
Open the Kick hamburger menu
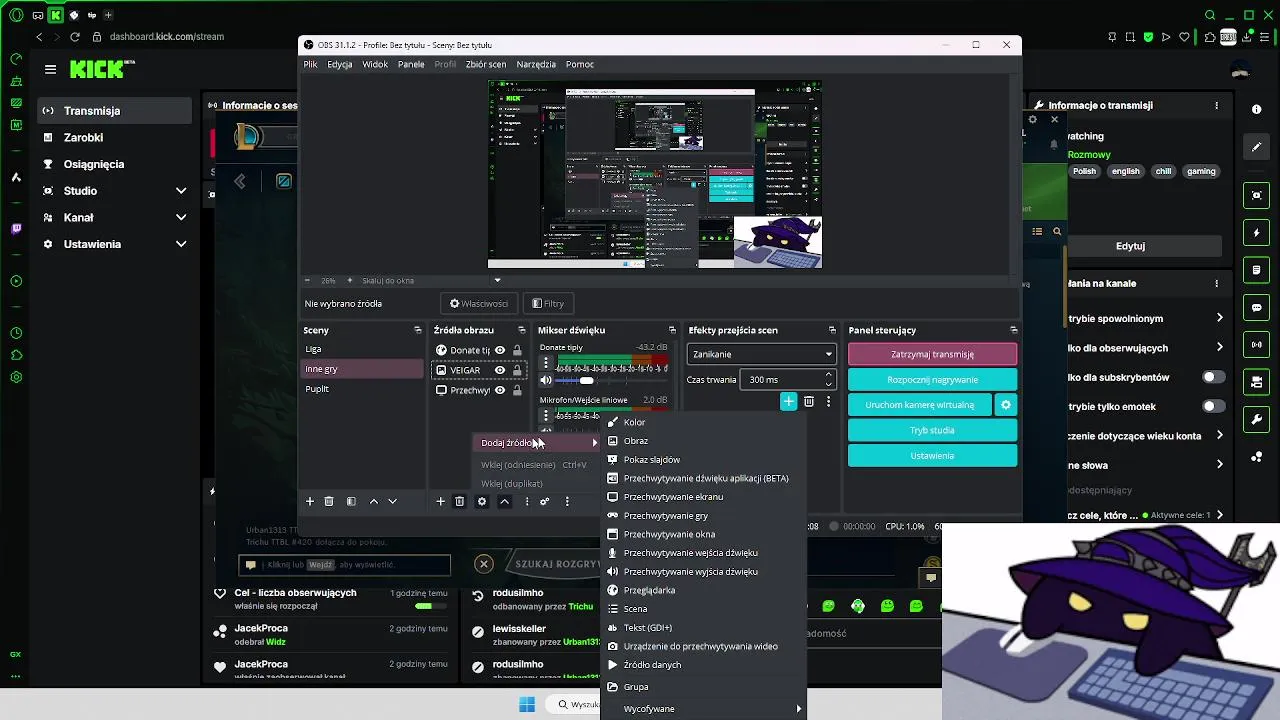(x=50, y=69)
